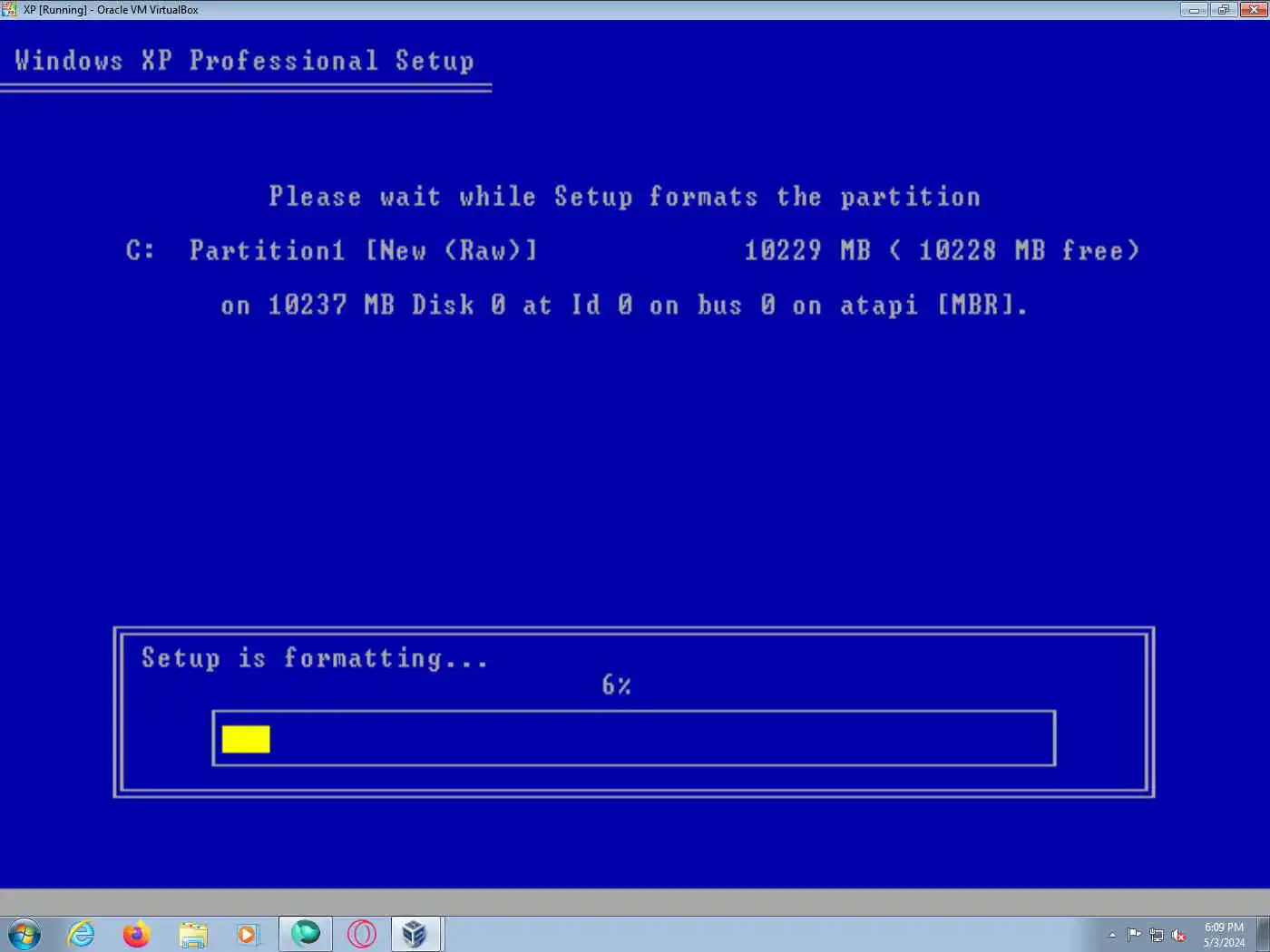Click the 'Setup is formatting...' text

click(315, 658)
